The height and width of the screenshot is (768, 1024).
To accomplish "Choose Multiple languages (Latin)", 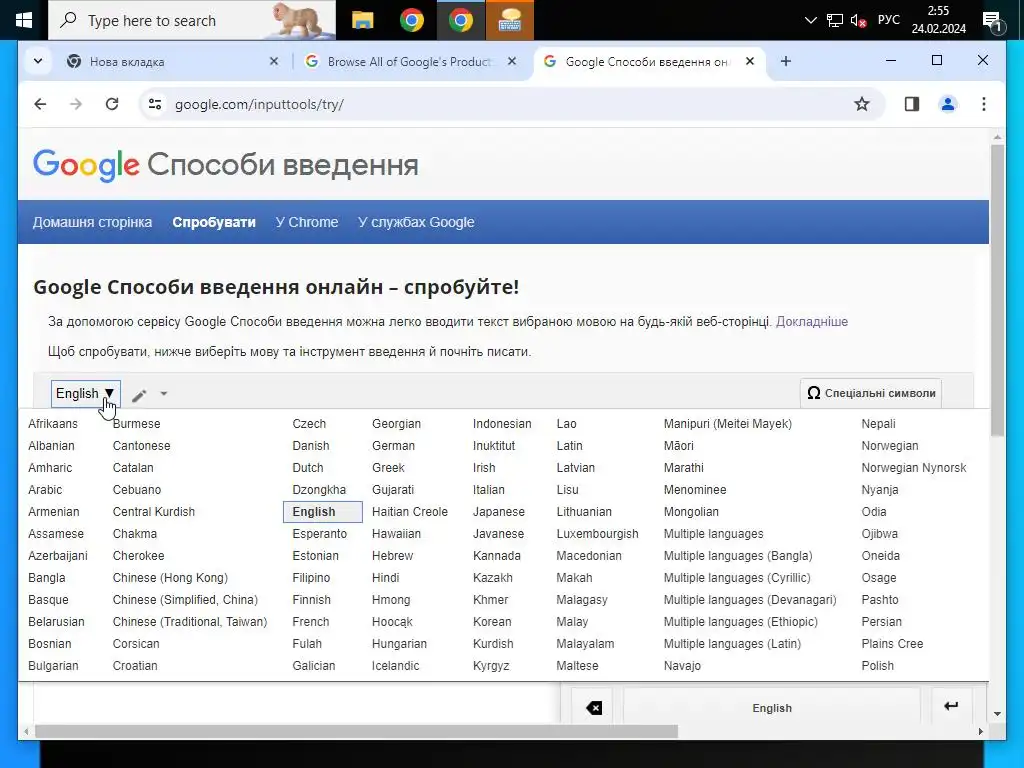I will point(732,644).
